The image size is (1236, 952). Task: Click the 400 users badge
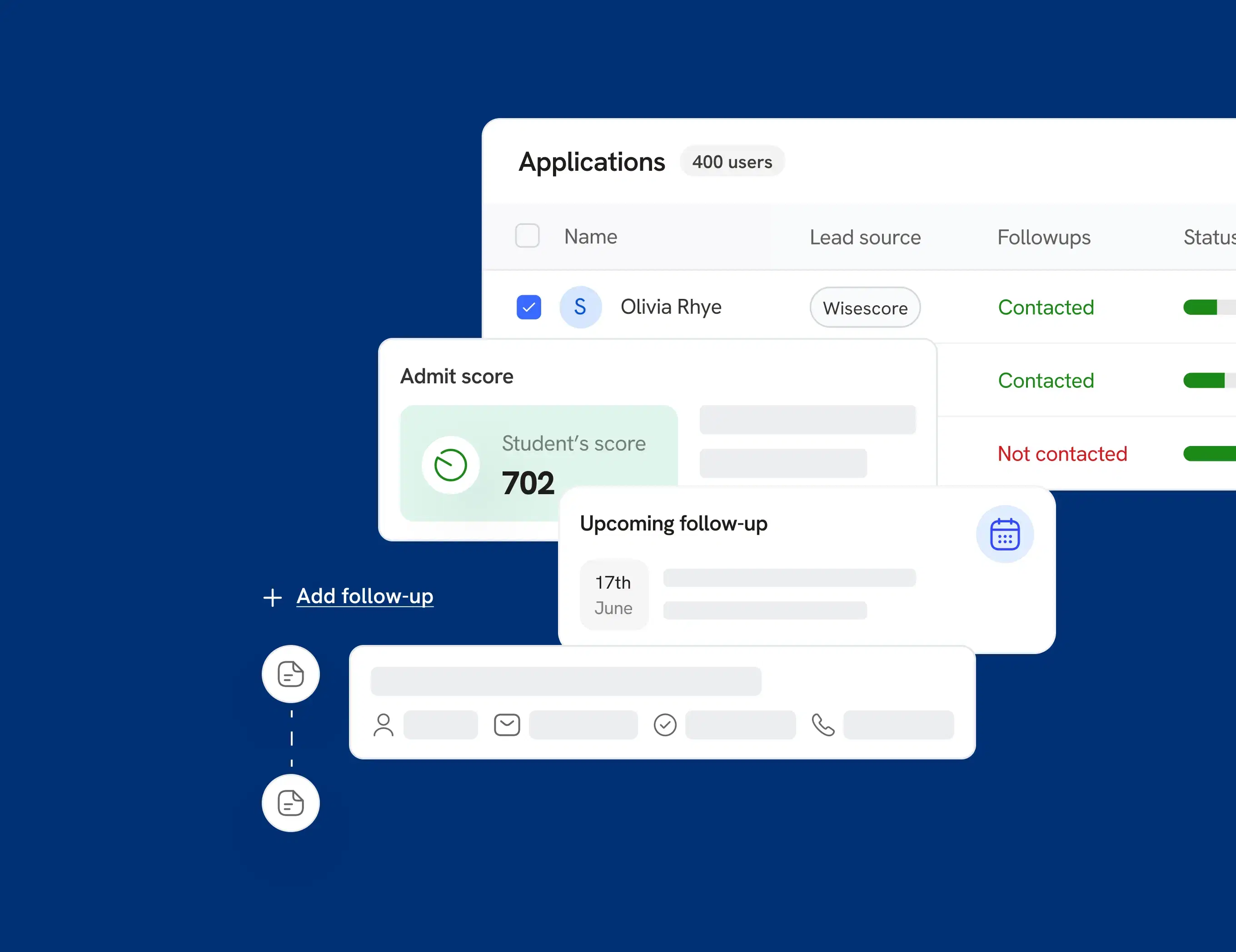coord(732,162)
